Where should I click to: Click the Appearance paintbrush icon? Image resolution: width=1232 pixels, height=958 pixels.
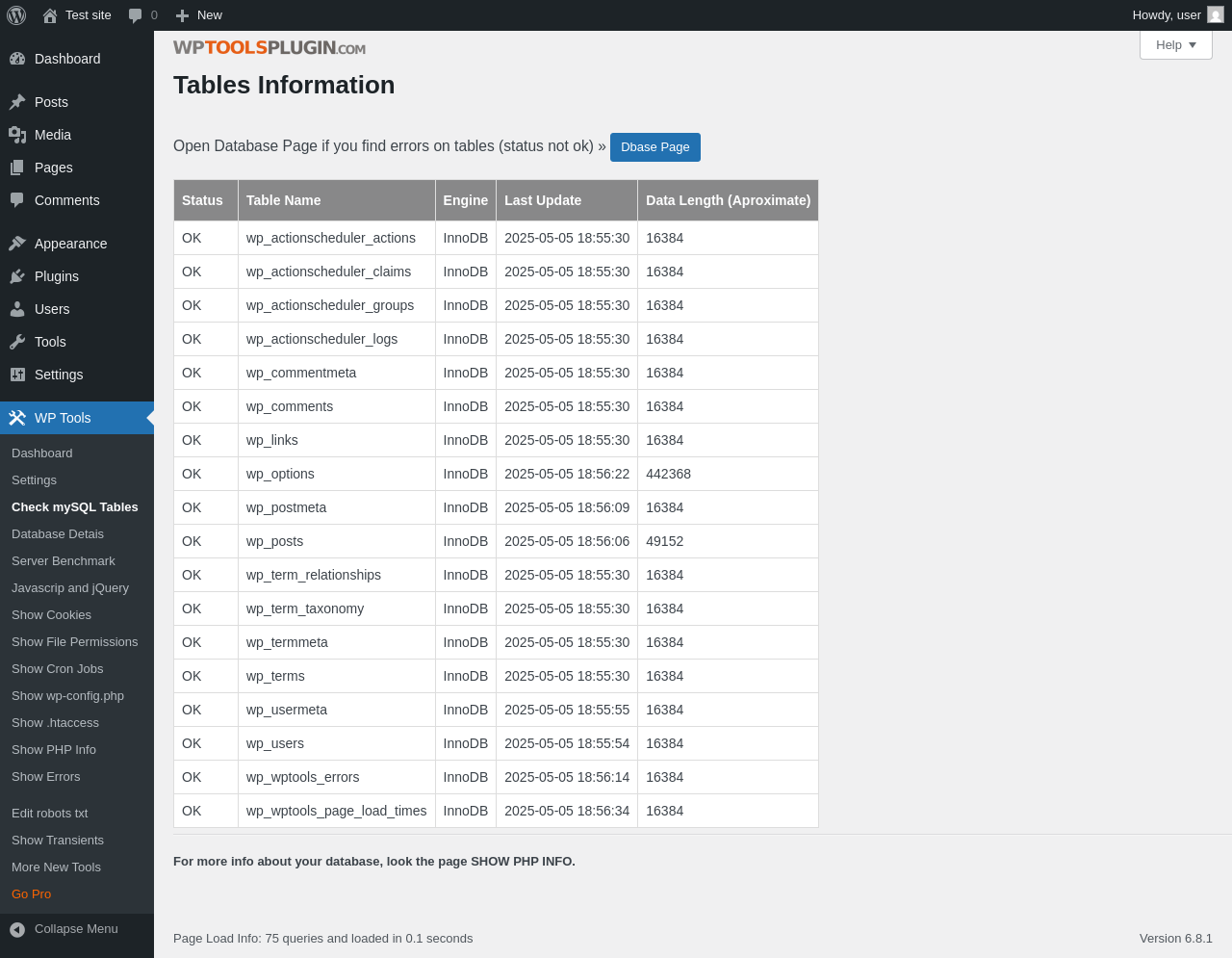(x=17, y=244)
